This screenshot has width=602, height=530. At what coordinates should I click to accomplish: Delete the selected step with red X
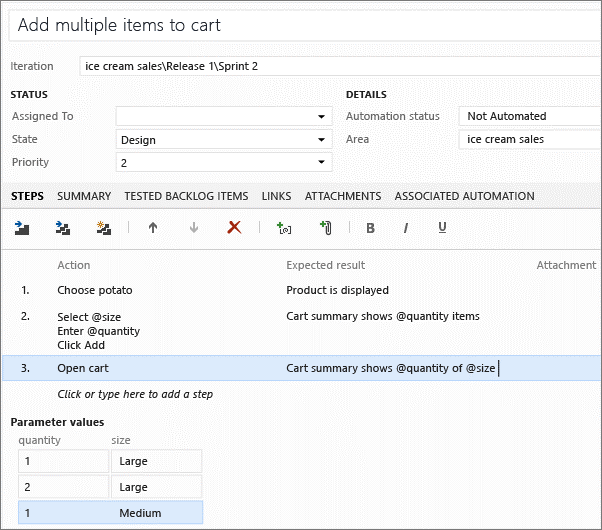coord(234,228)
